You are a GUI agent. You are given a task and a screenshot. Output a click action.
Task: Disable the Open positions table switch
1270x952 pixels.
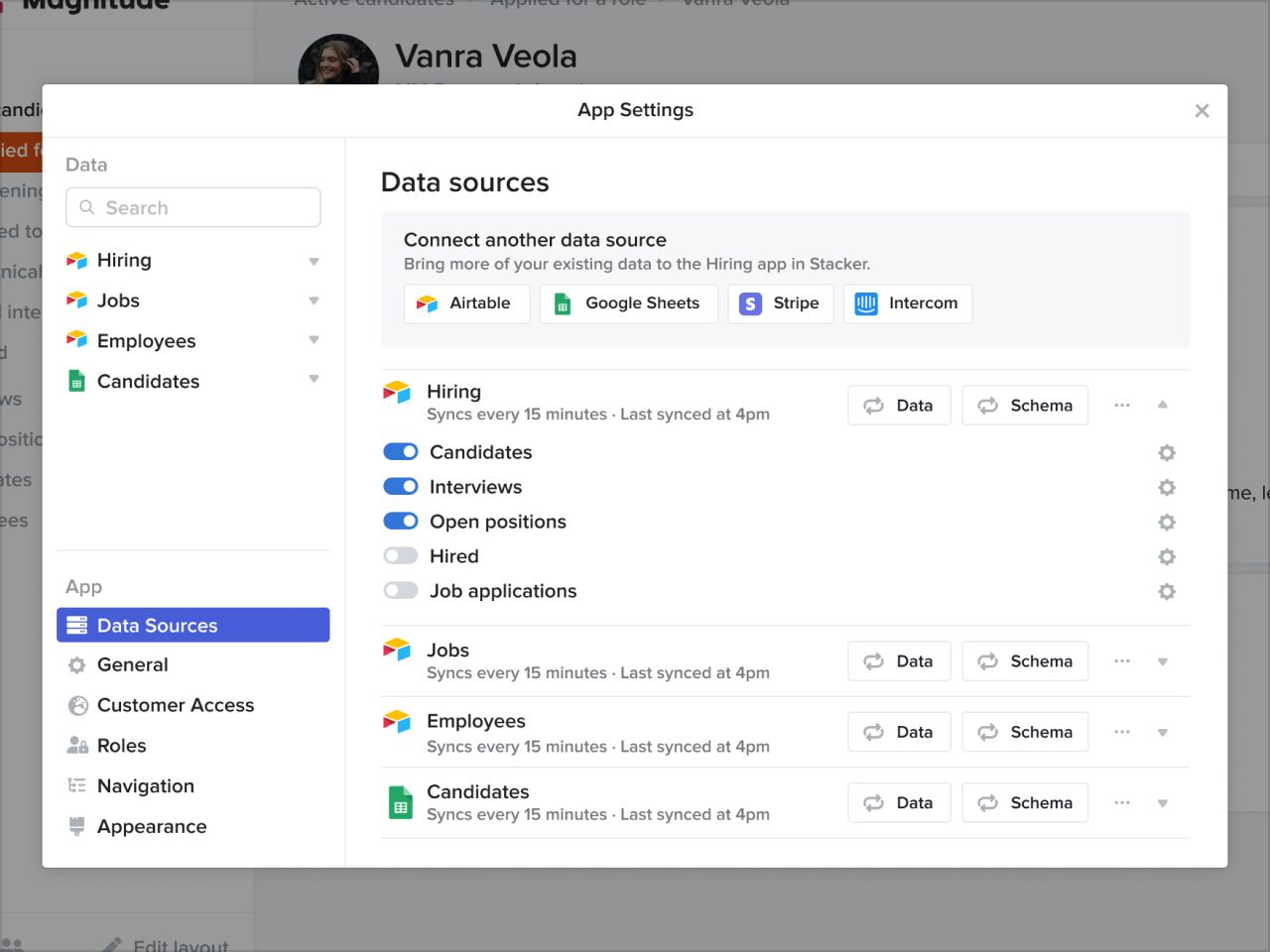coord(401,521)
